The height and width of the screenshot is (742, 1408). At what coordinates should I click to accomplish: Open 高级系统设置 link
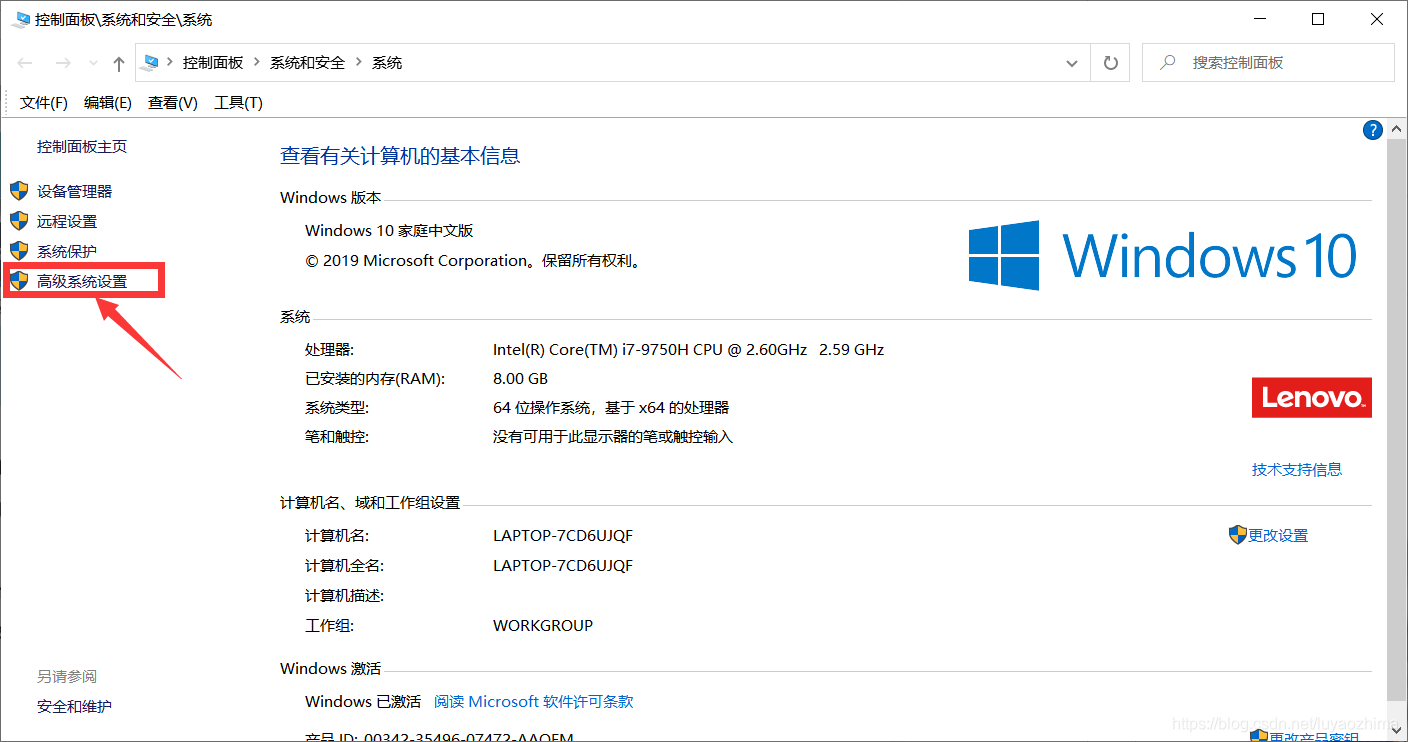tap(82, 281)
